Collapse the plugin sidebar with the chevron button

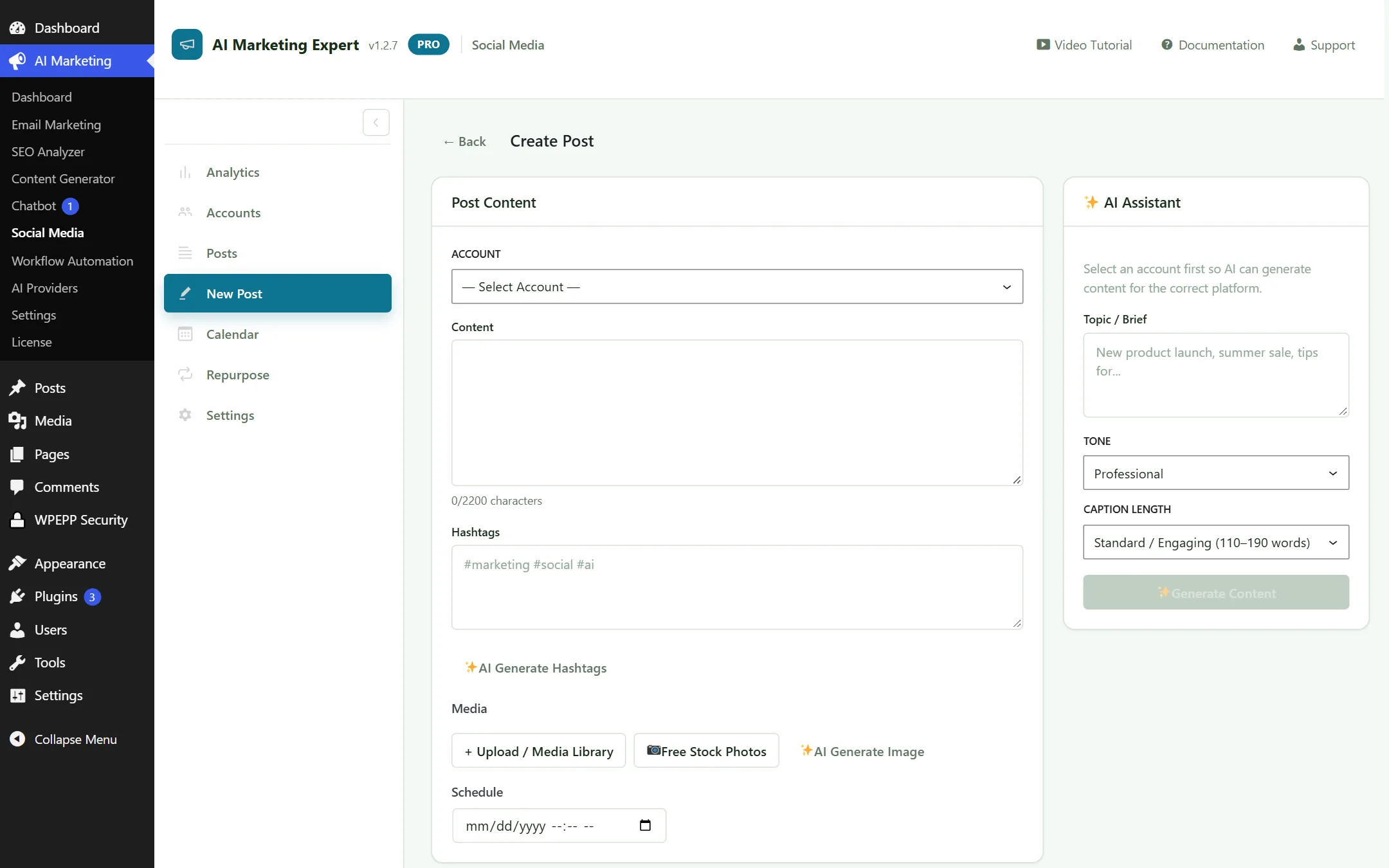point(376,122)
